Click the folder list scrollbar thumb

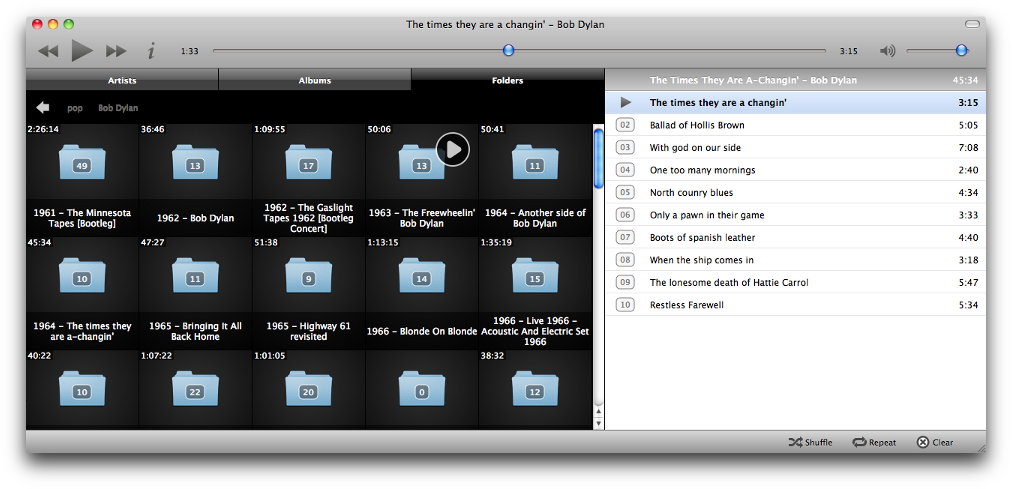(598, 159)
